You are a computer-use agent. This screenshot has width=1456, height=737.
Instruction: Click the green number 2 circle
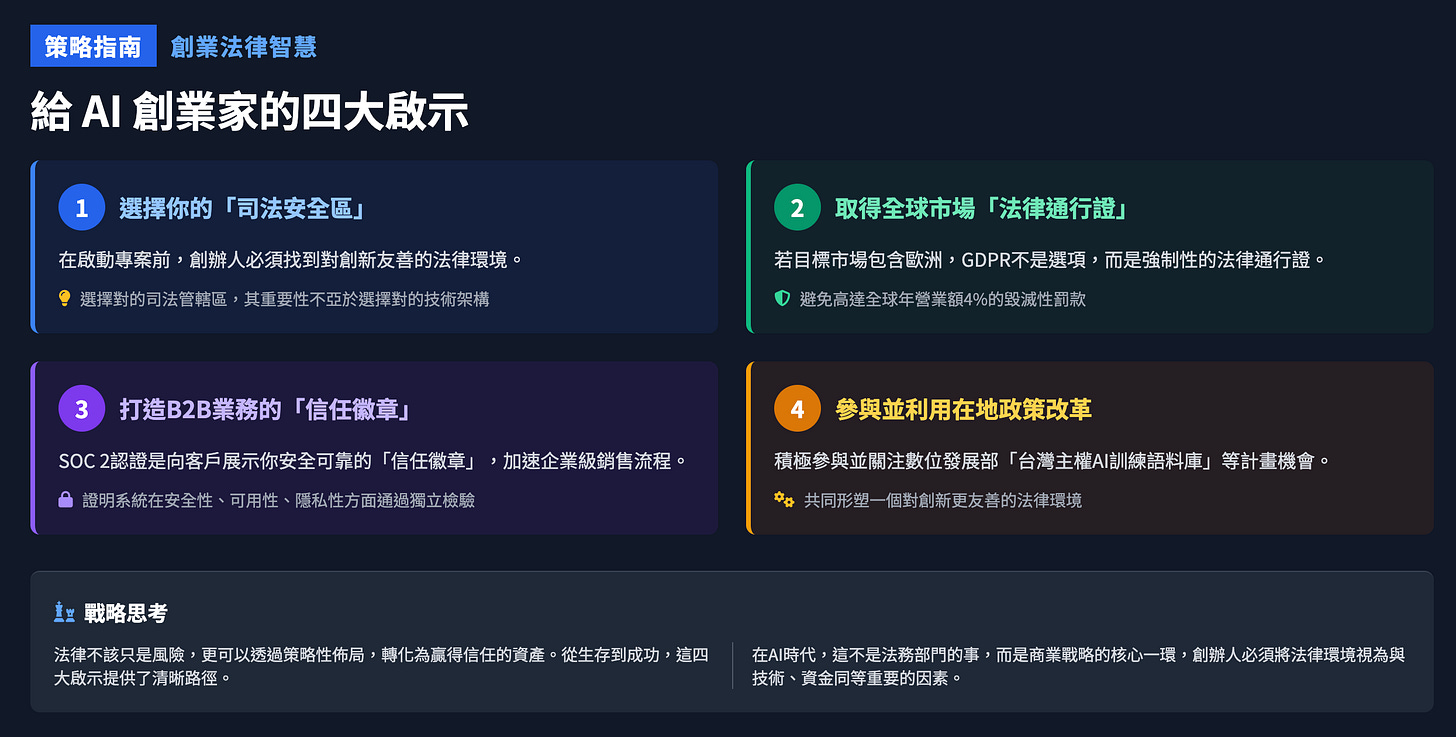coord(797,208)
